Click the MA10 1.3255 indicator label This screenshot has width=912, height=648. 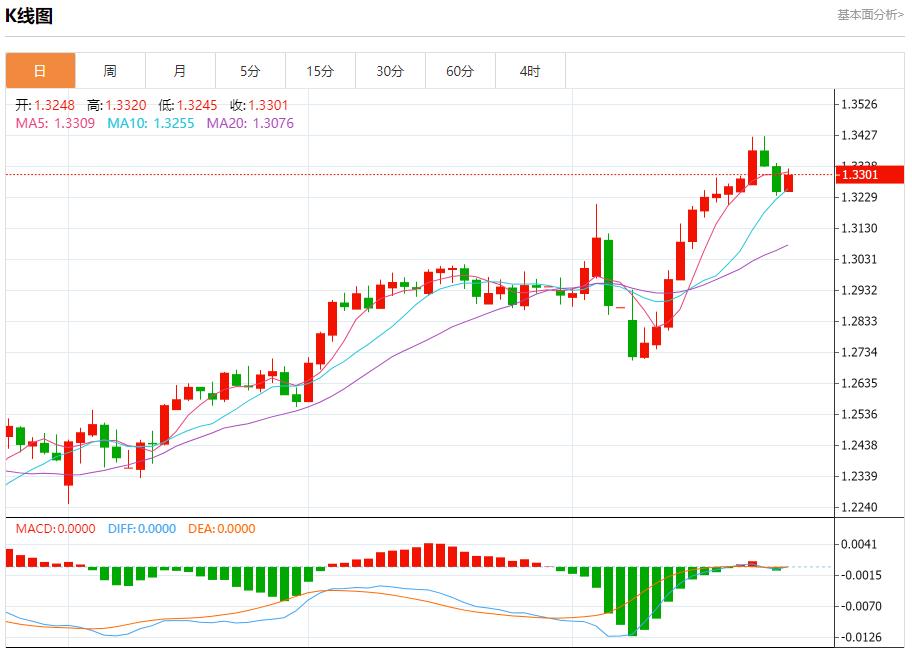(151, 123)
